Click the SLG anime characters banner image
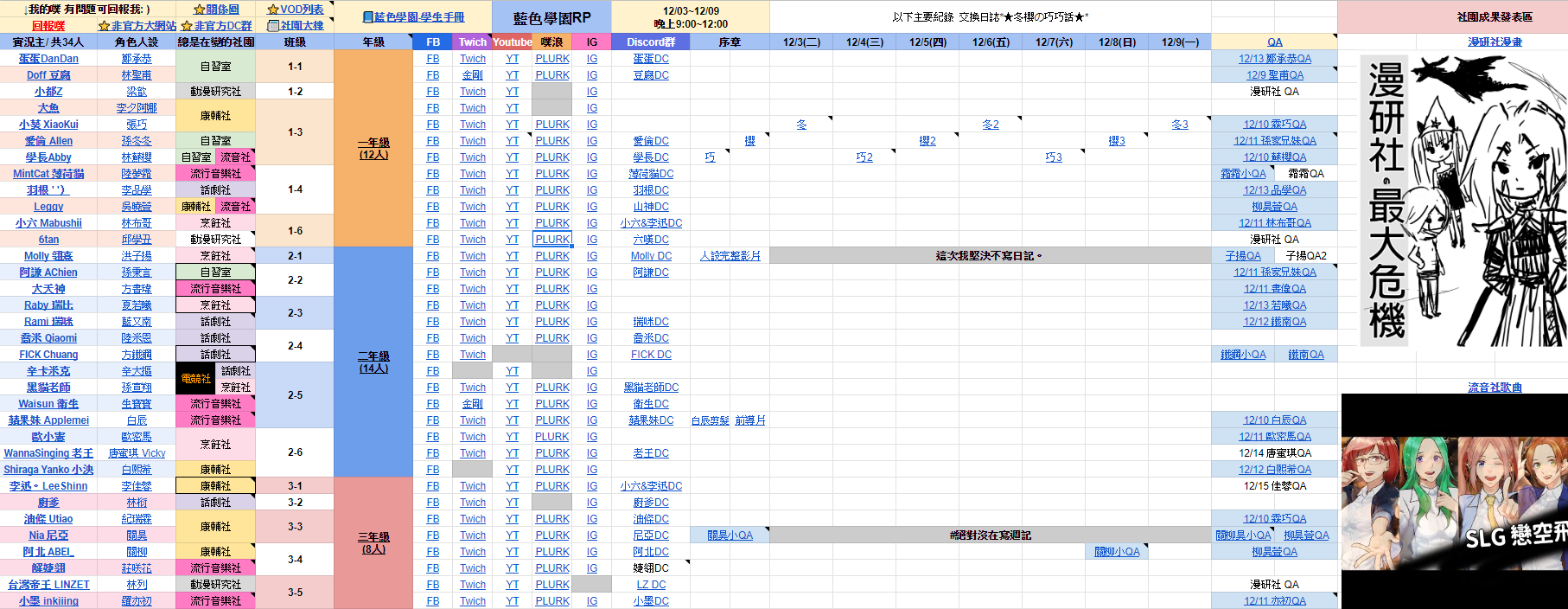 point(1454,502)
